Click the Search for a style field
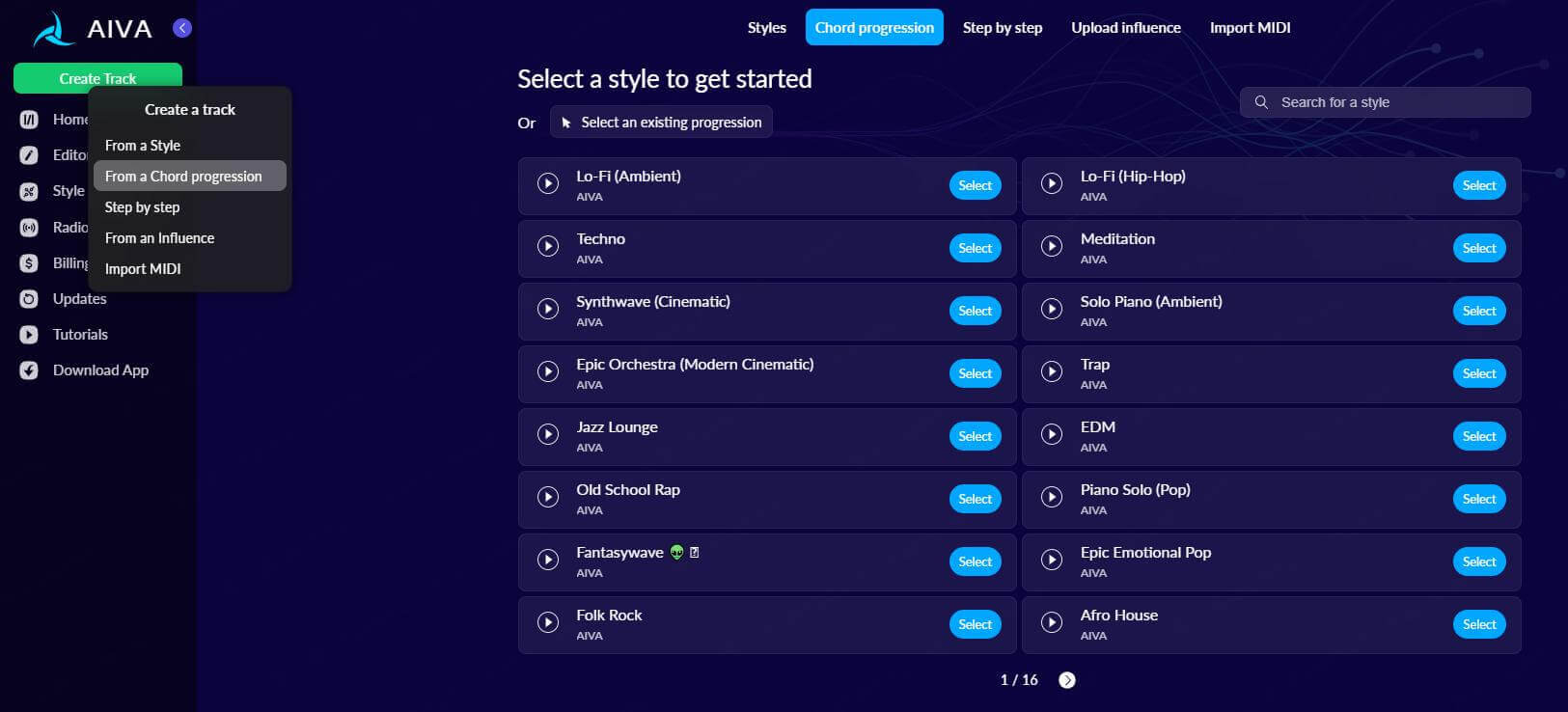Screen dimensions: 1568x712 (1385, 102)
